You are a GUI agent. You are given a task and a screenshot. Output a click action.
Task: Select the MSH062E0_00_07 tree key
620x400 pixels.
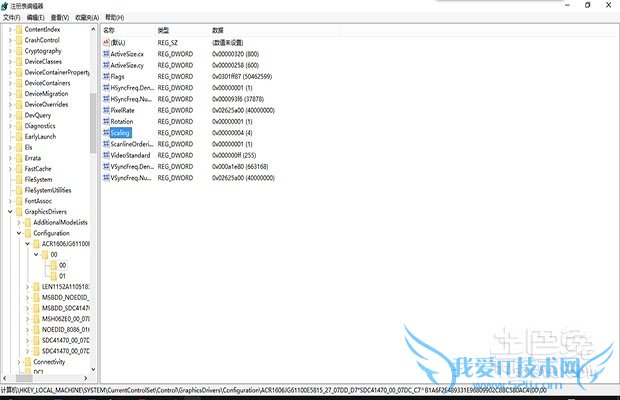pyautogui.click(x=66, y=319)
